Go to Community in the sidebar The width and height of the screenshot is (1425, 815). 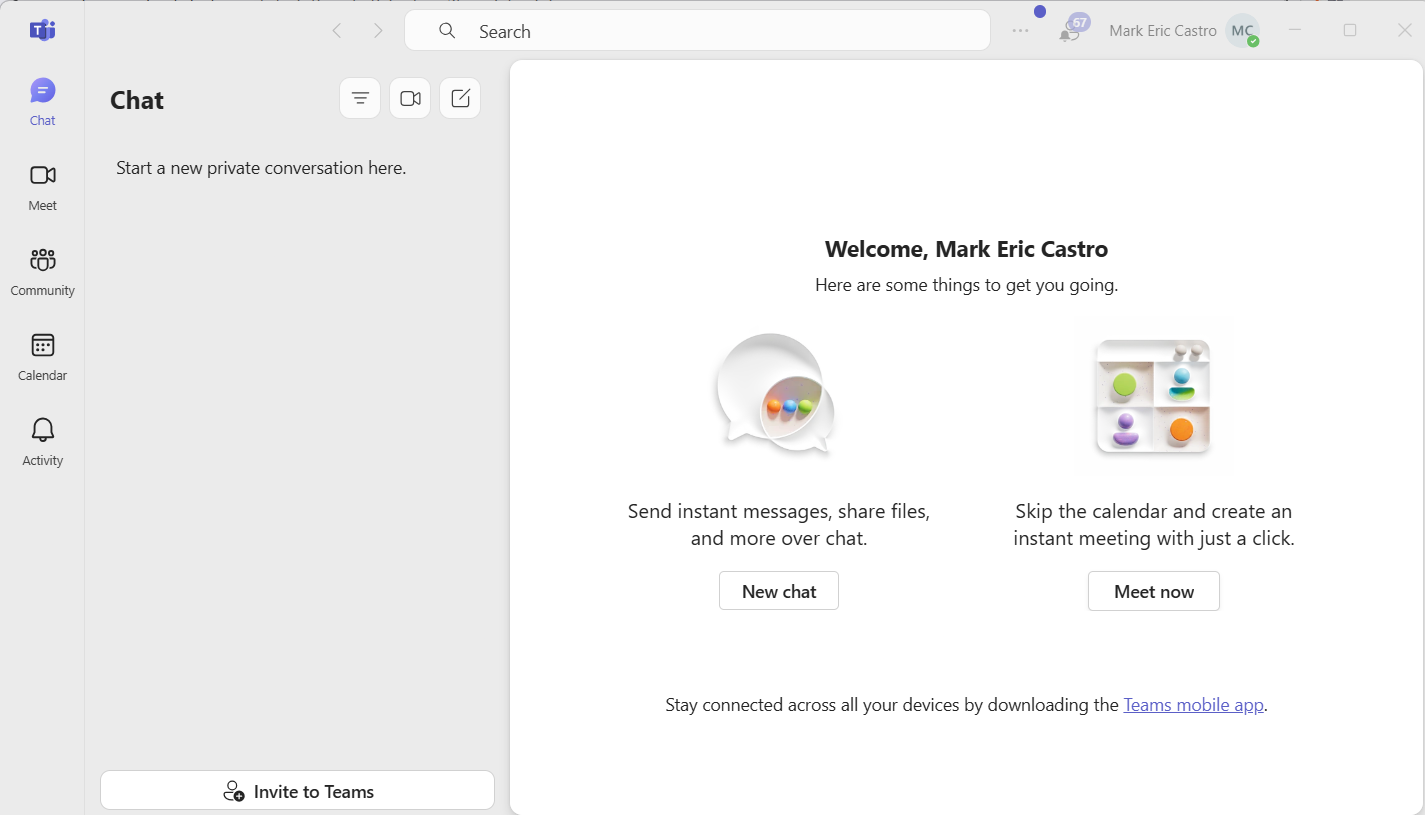click(x=42, y=273)
